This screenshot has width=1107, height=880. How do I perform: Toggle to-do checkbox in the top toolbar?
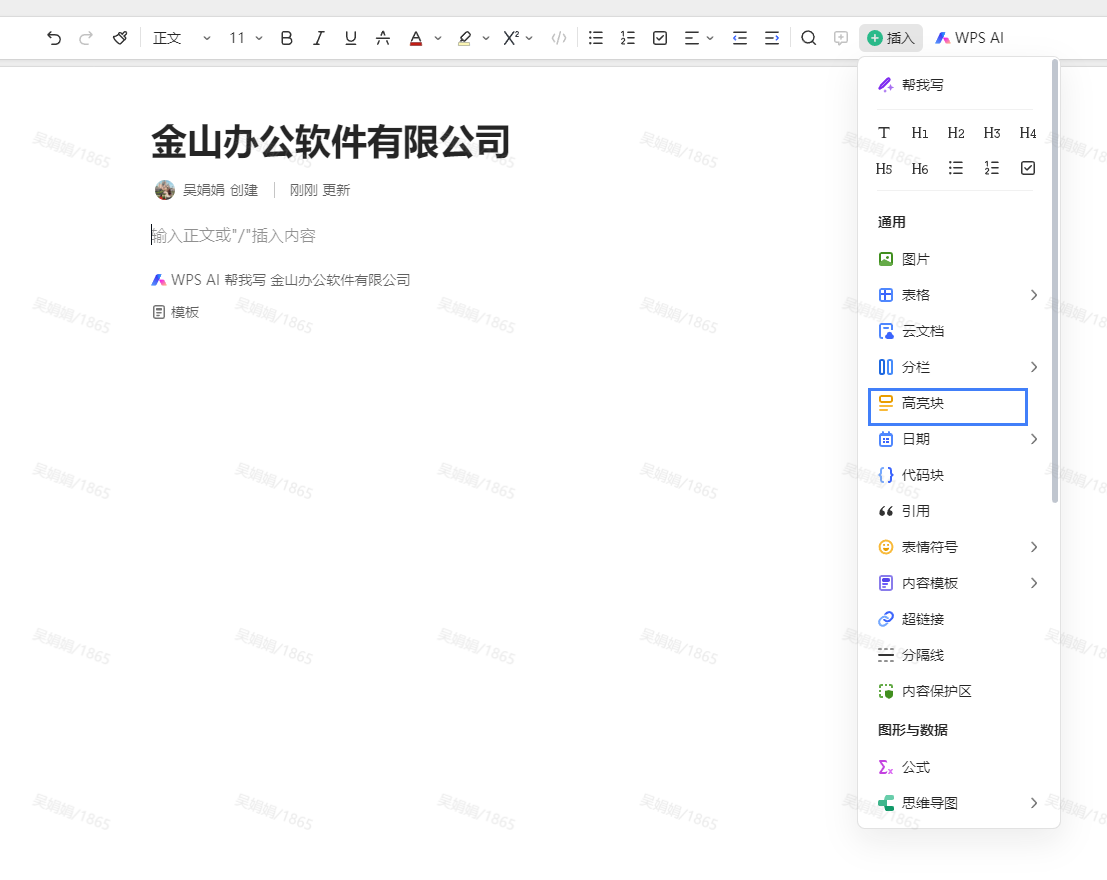660,38
